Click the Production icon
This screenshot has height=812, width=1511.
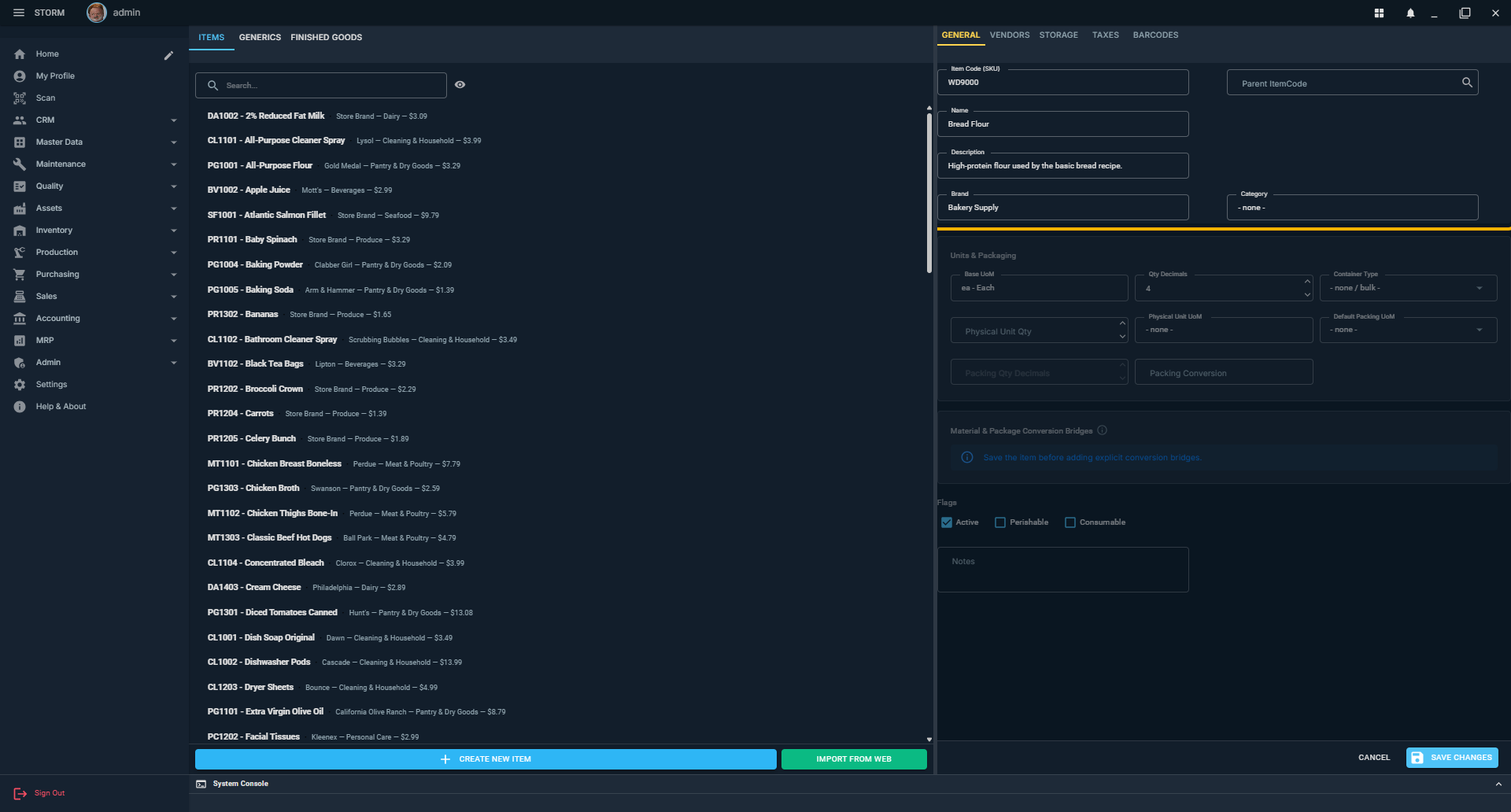point(20,253)
